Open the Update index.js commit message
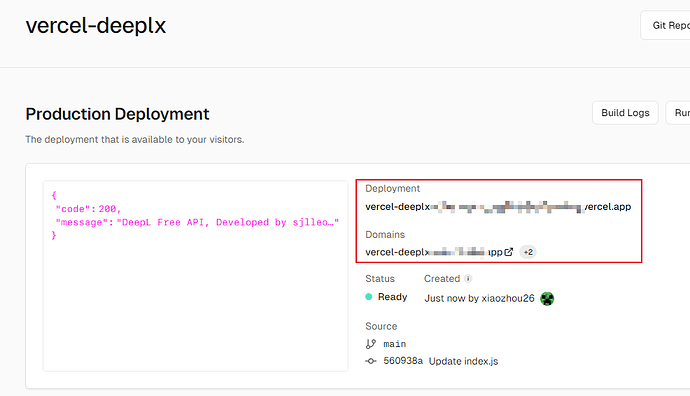 463,361
